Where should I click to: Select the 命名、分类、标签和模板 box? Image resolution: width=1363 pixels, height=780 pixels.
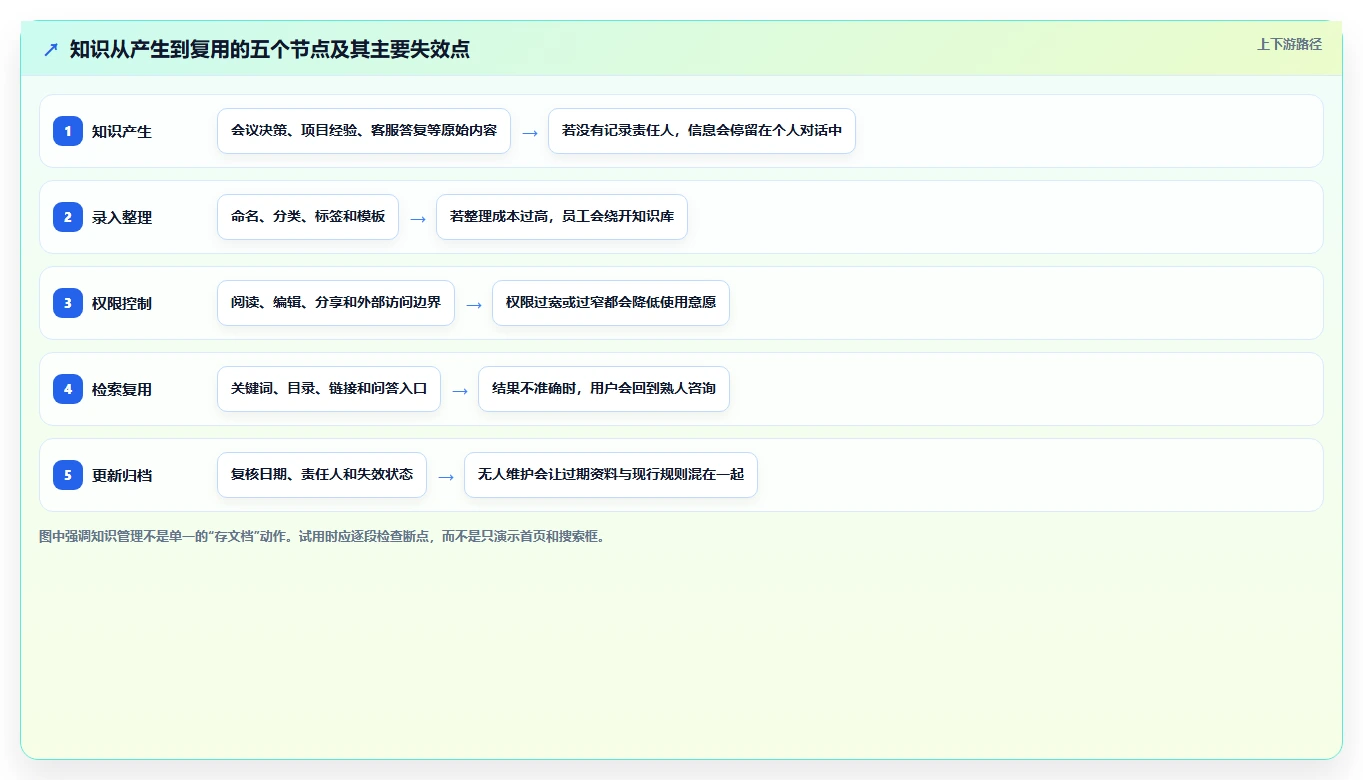pyautogui.click(x=308, y=217)
